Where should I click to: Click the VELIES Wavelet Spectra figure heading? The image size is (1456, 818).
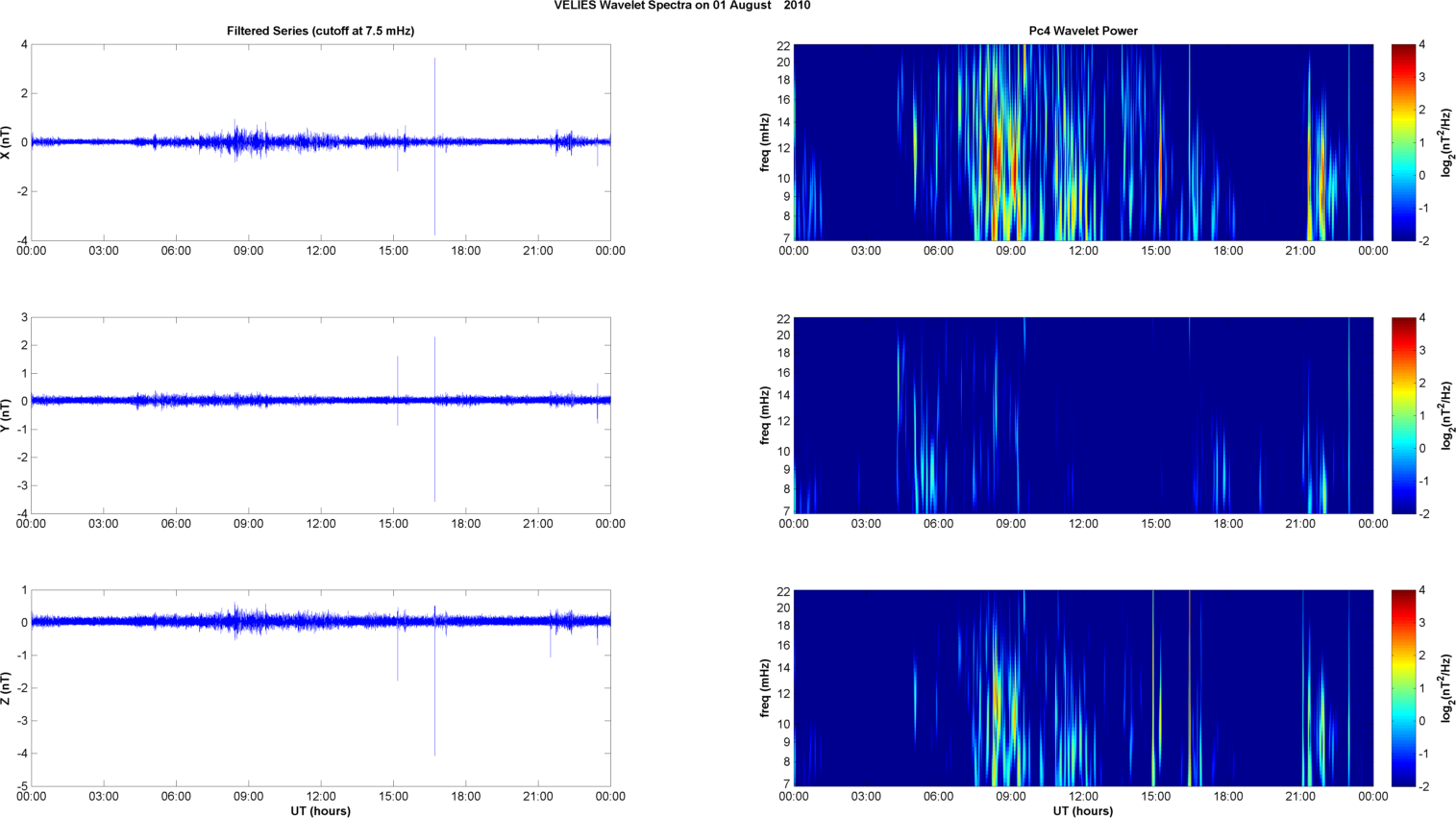tap(681, 6)
